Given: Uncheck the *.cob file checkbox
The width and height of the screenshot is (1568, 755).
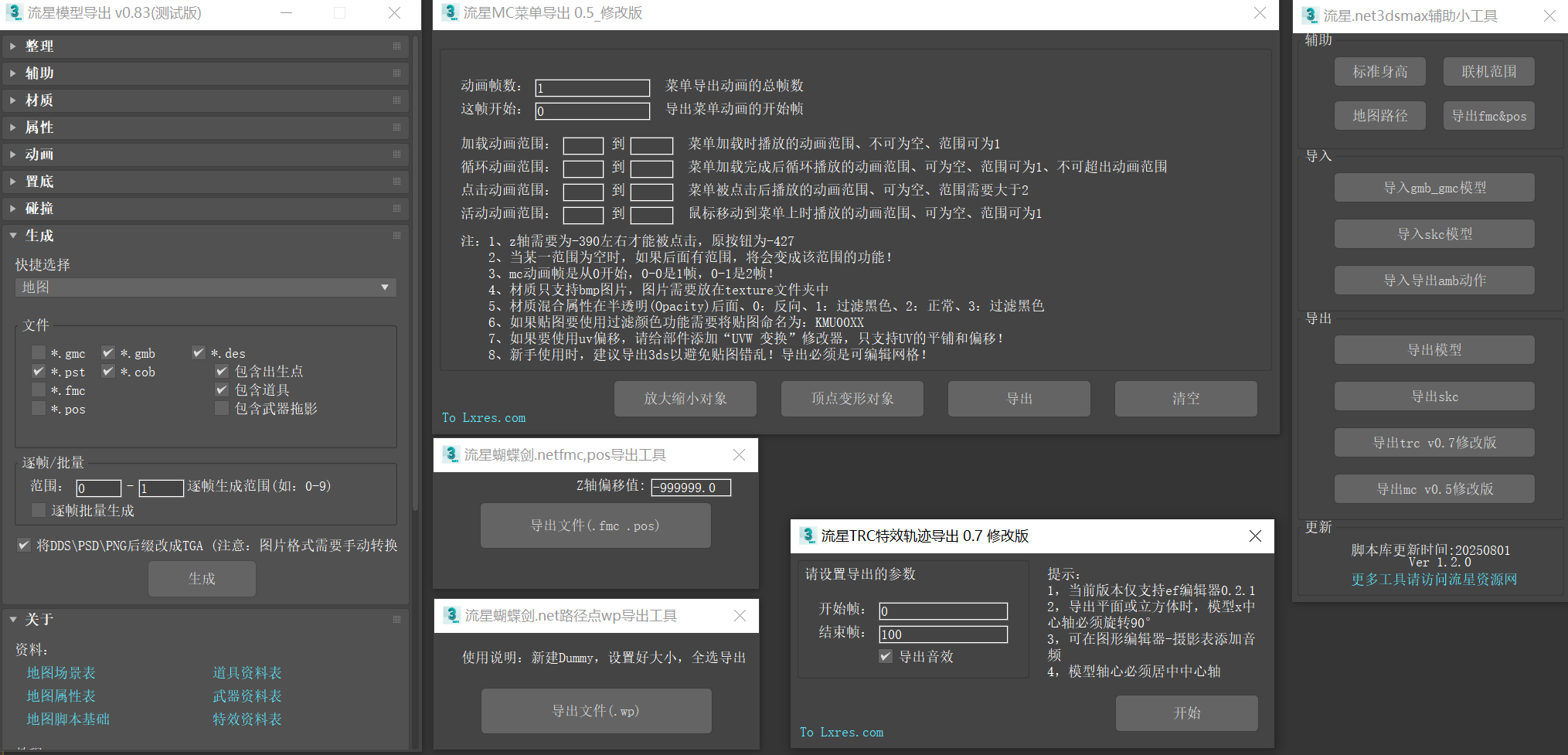Looking at the screenshot, I should tap(108, 372).
